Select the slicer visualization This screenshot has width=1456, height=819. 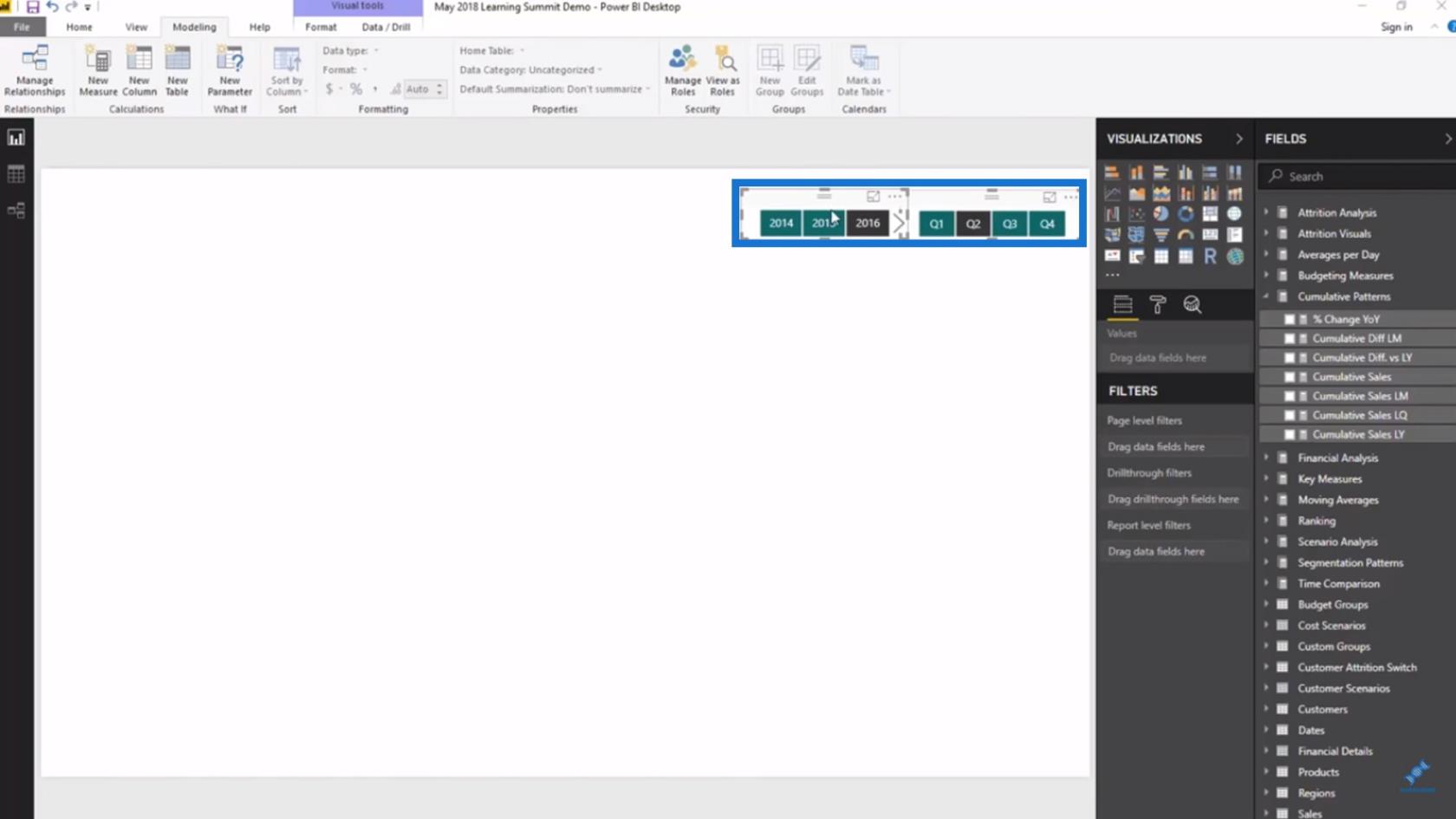[x=1137, y=256]
